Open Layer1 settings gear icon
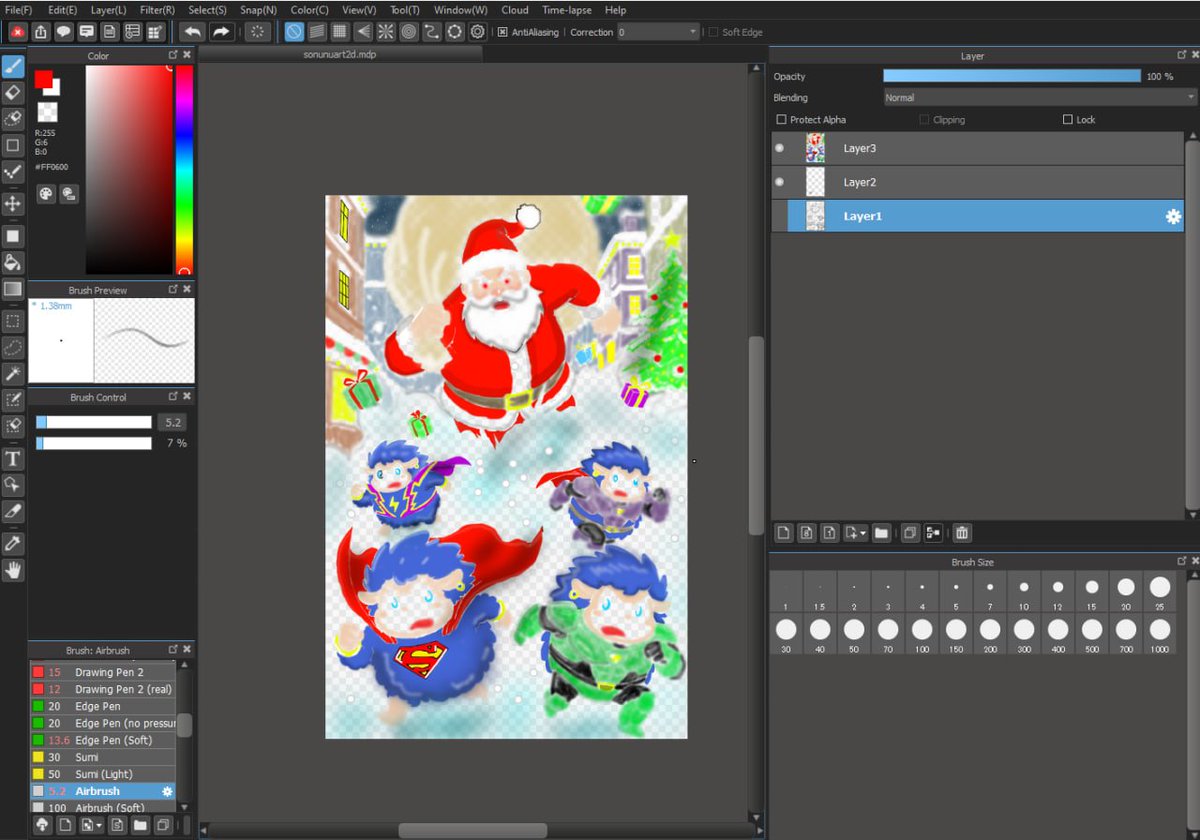 click(1173, 216)
